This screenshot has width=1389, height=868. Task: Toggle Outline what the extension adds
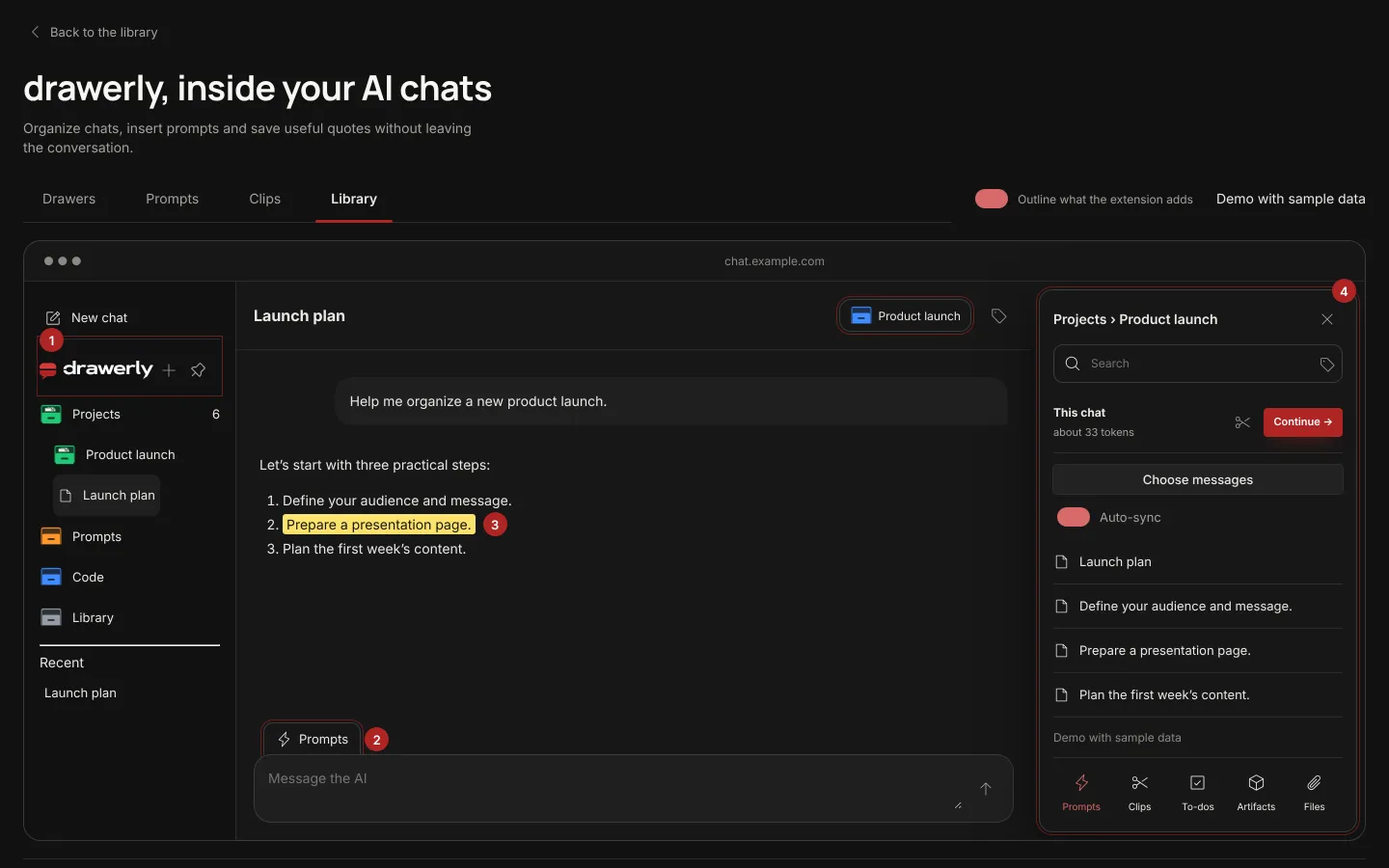tap(992, 199)
